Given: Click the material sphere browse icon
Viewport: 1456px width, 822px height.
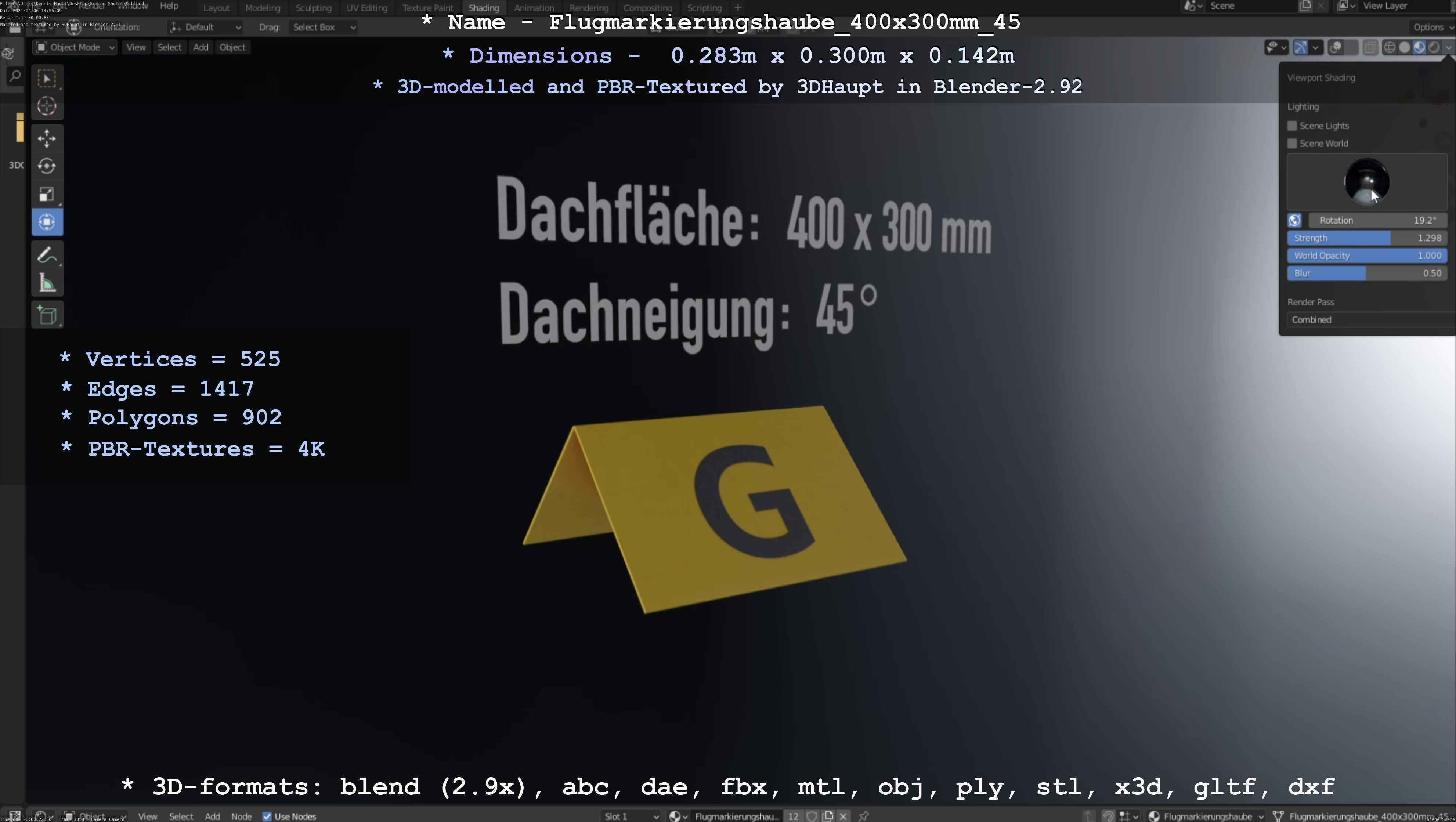Looking at the screenshot, I should pyautogui.click(x=678, y=816).
